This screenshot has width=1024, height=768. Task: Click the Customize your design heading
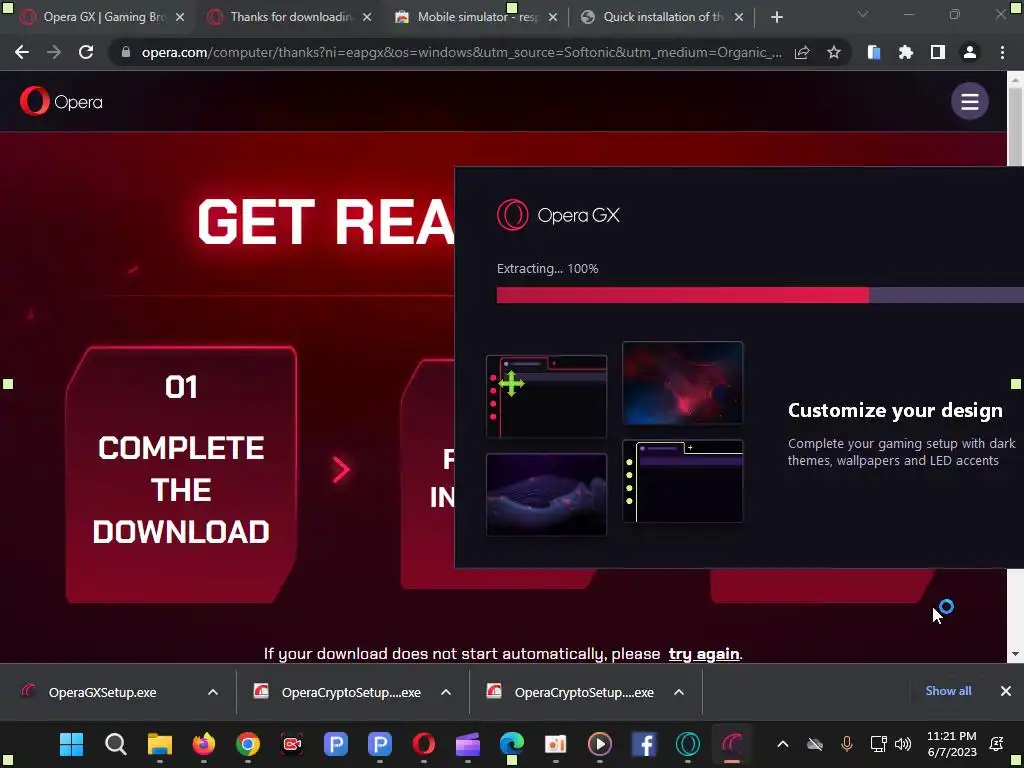click(895, 410)
